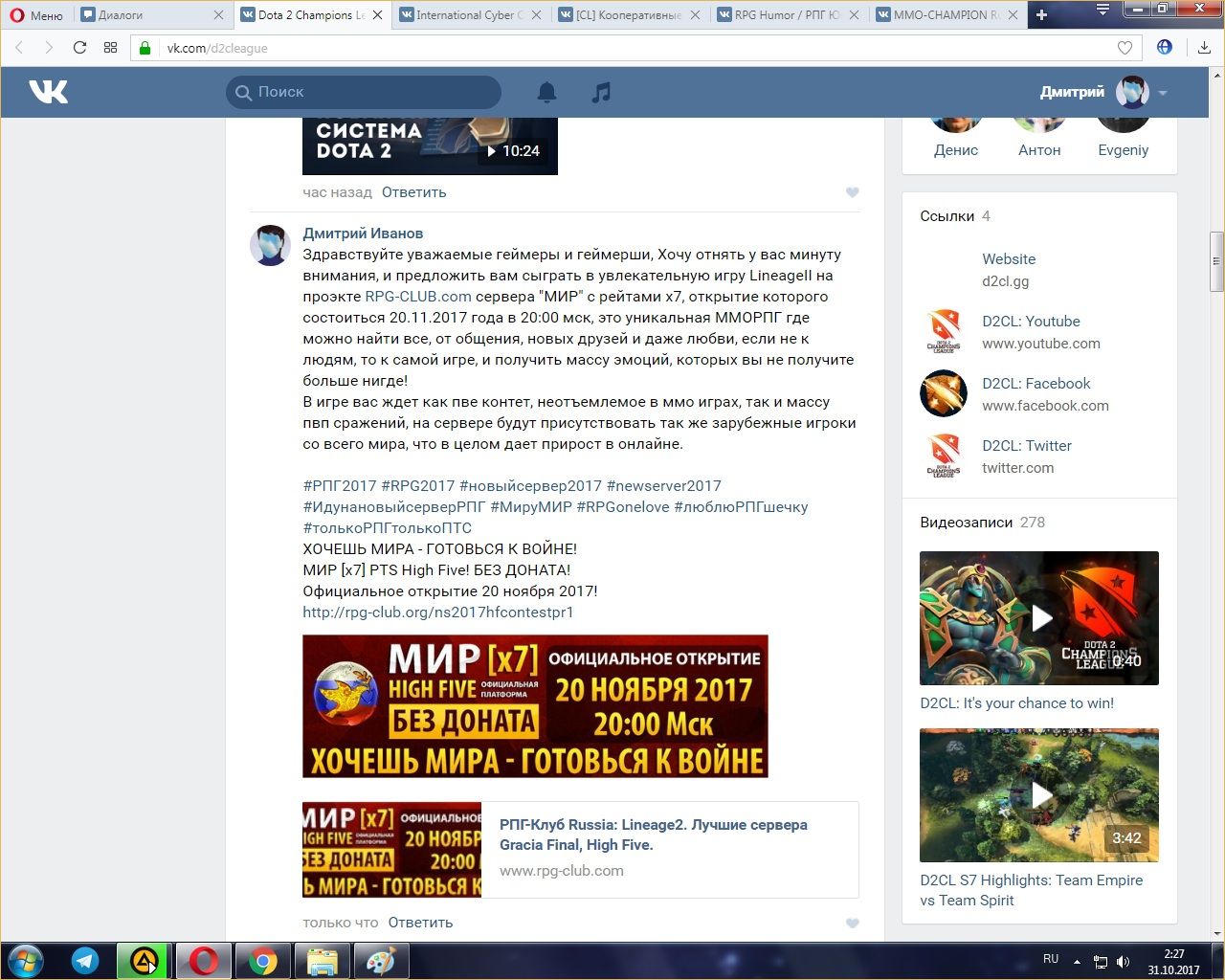
Task: Open the #RPG2017 hashtag
Action: click(x=418, y=486)
